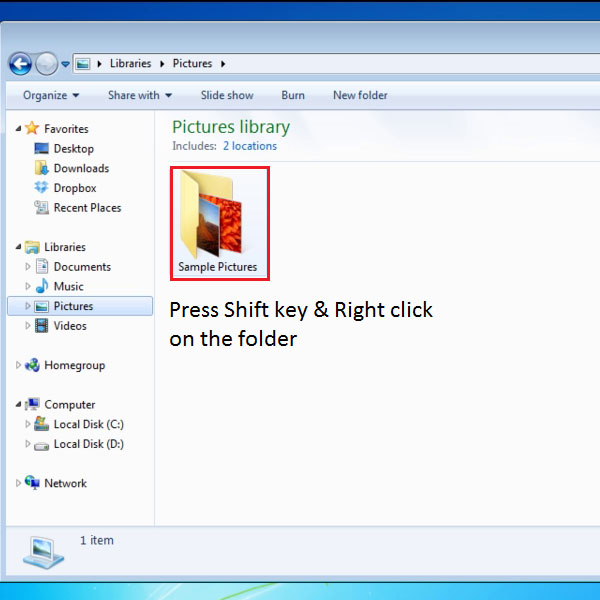Click the Homegroup icon
The width and height of the screenshot is (600, 600).
point(32,365)
